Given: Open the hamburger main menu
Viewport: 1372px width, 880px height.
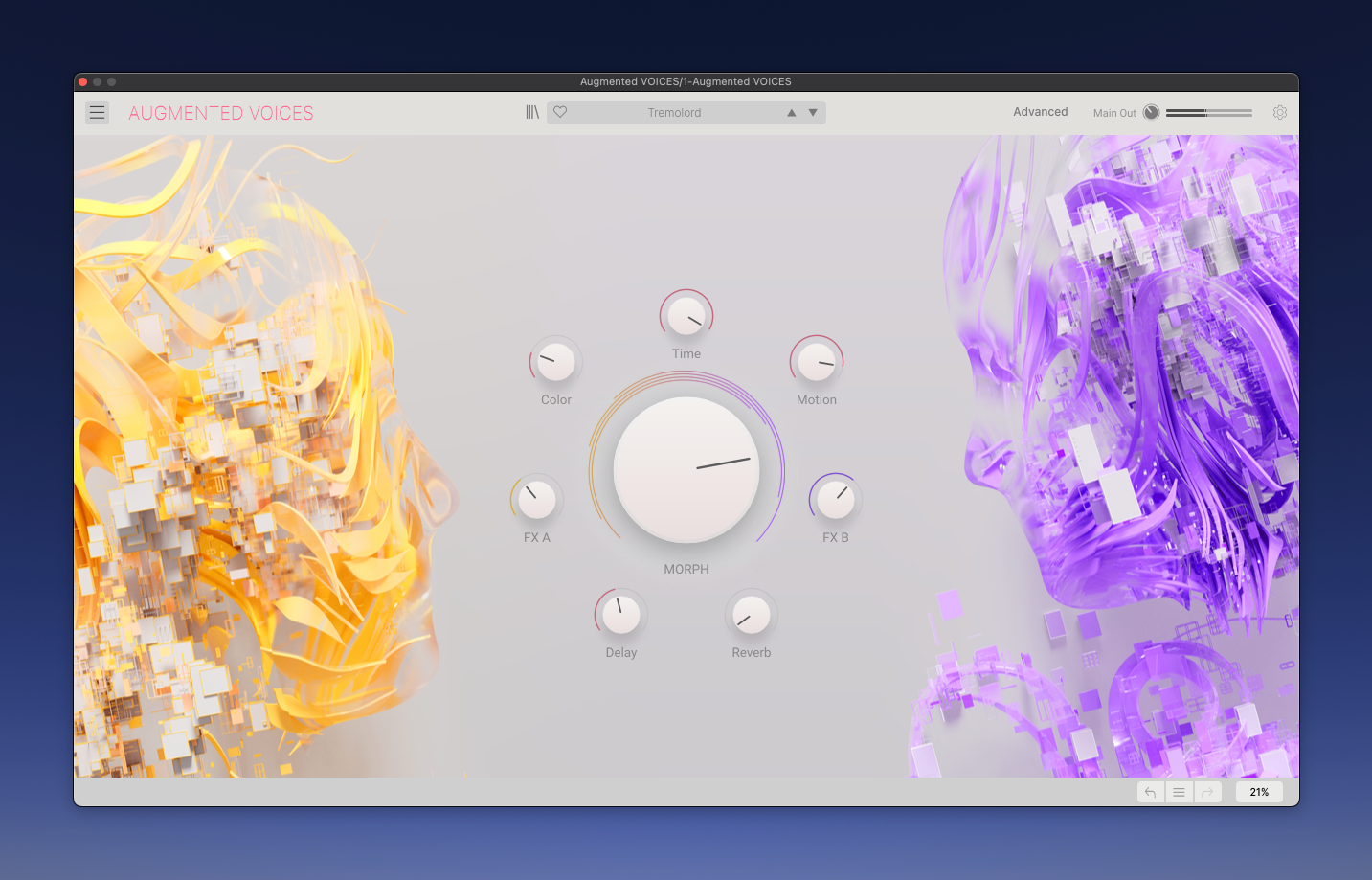Looking at the screenshot, I should pos(97,113).
